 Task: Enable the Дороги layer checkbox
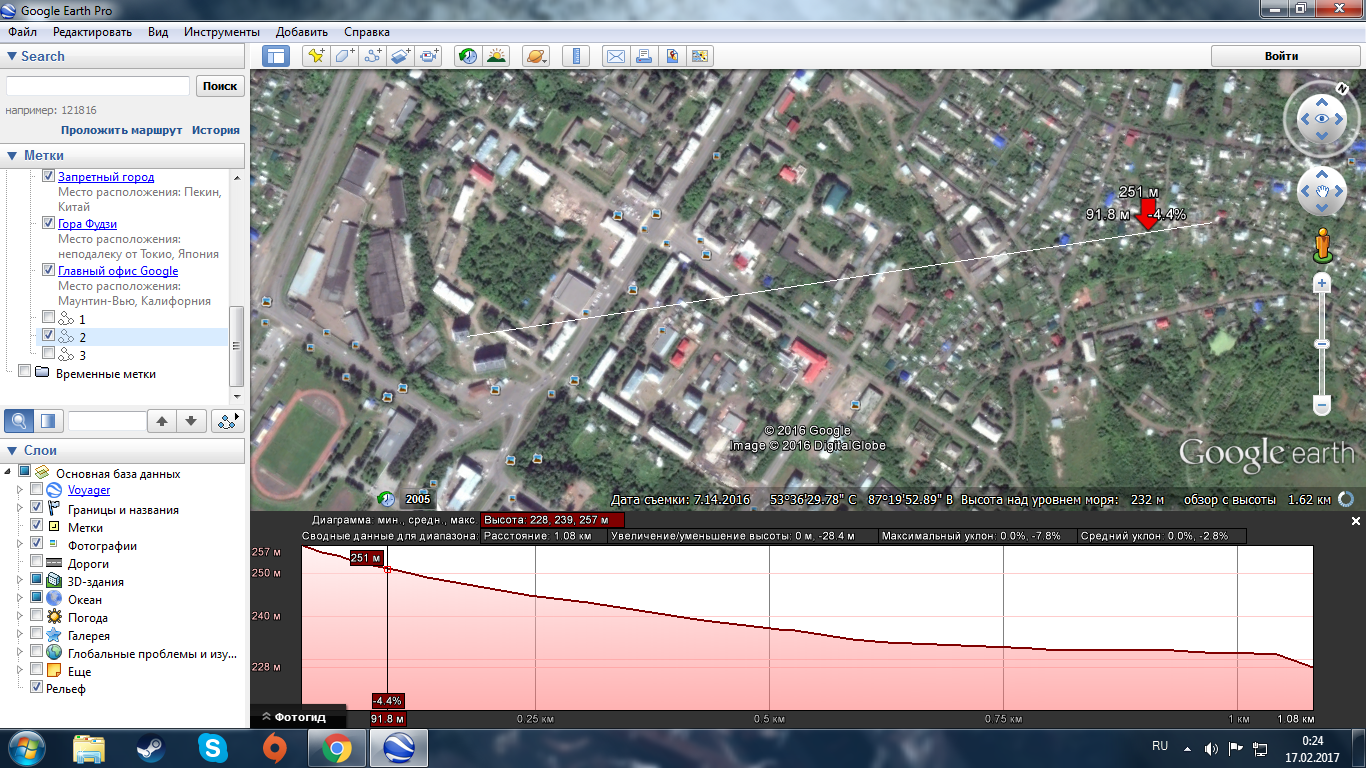click(37, 563)
